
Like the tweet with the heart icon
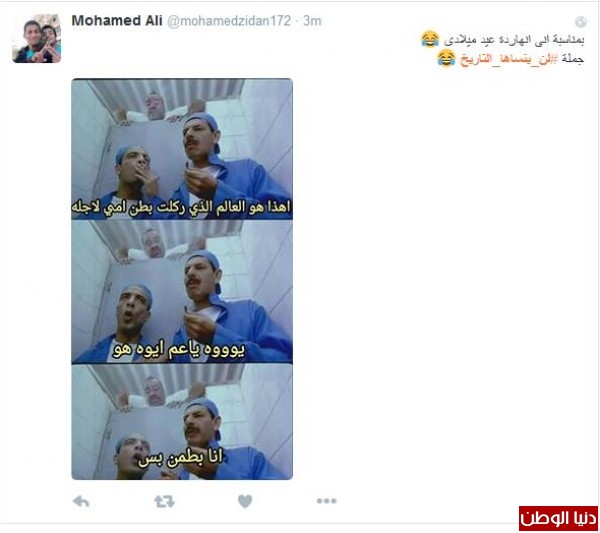(245, 501)
